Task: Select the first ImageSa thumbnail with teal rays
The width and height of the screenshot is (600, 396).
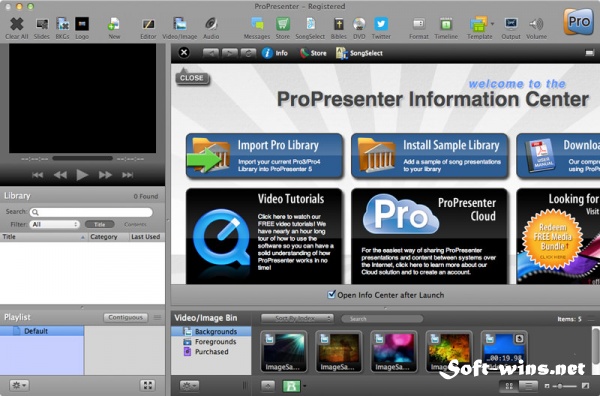Action: tap(284, 352)
